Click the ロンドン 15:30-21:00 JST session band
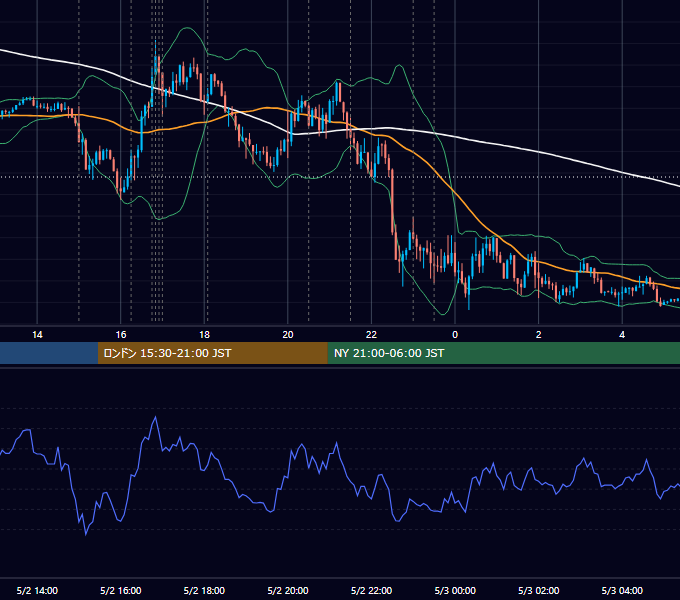This screenshot has width=680, height=600. [x=212, y=353]
